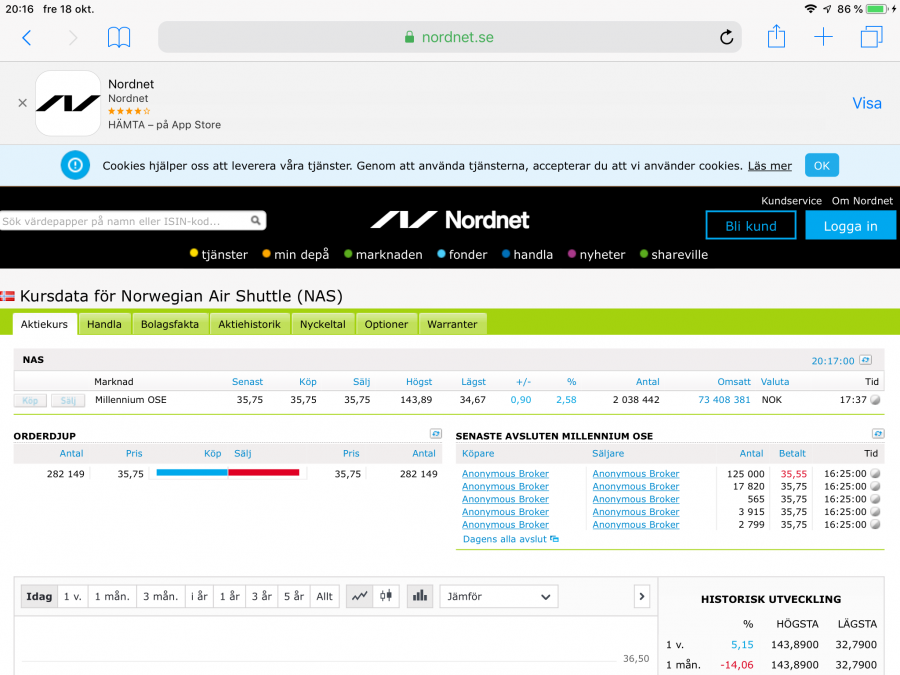Dismiss the Nordnet app banner
Screen dimensions: 900x675
click(x=22, y=103)
